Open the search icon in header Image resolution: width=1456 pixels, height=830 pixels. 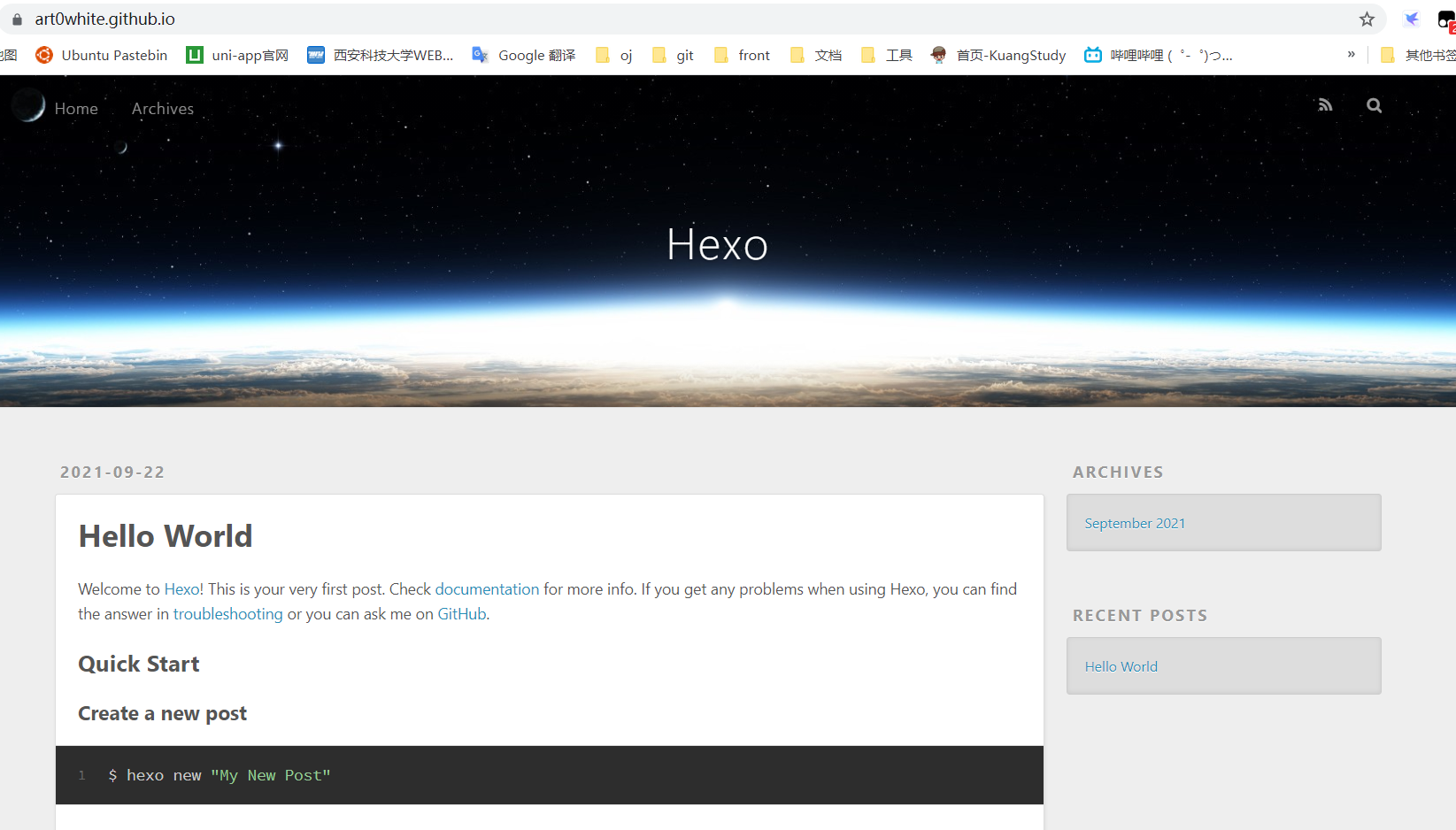1374,105
